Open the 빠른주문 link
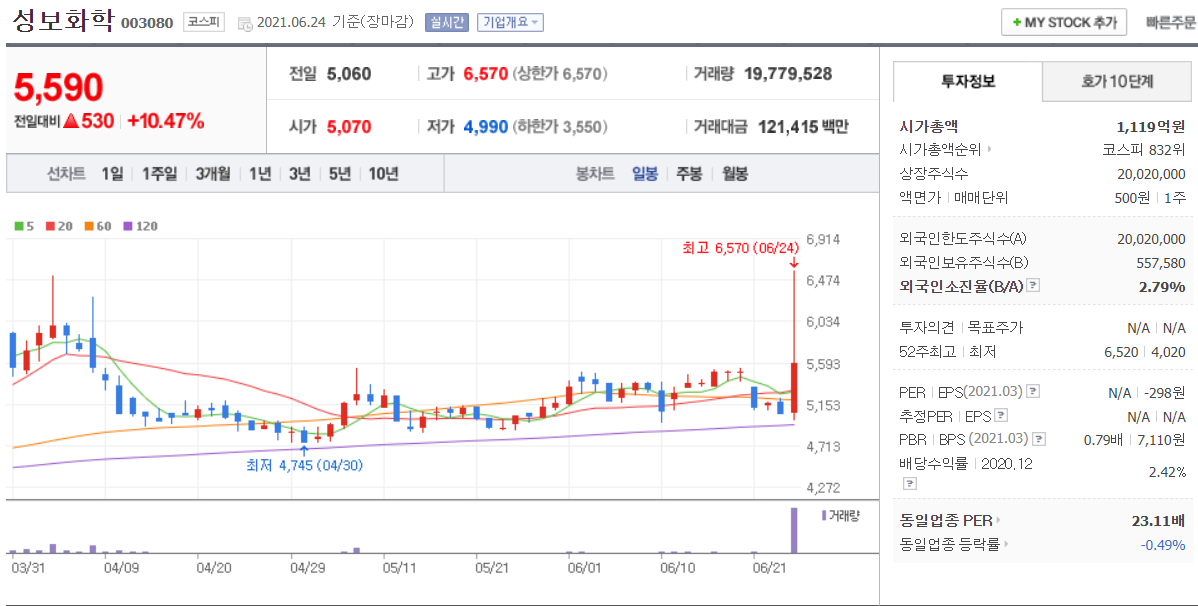 click(x=1170, y=23)
